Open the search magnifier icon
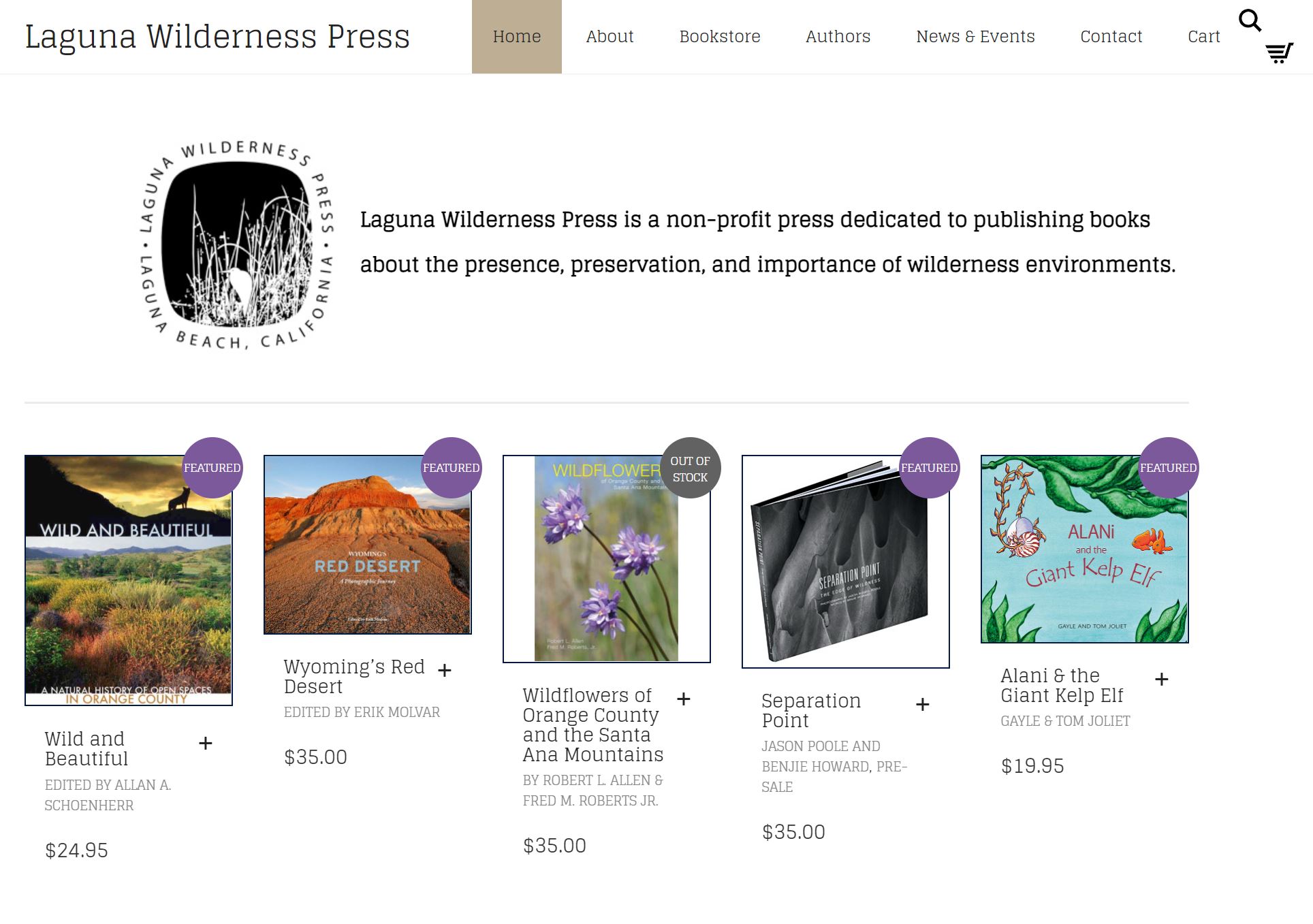Image resolution: width=1313 pixels, height=924 pixels. pyautogui.click(x=1250, y=20)
